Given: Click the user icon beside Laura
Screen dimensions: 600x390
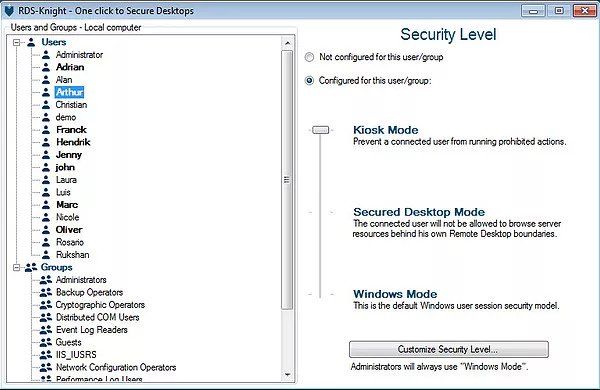Looking at the screenshot, I should pos(46,179).
